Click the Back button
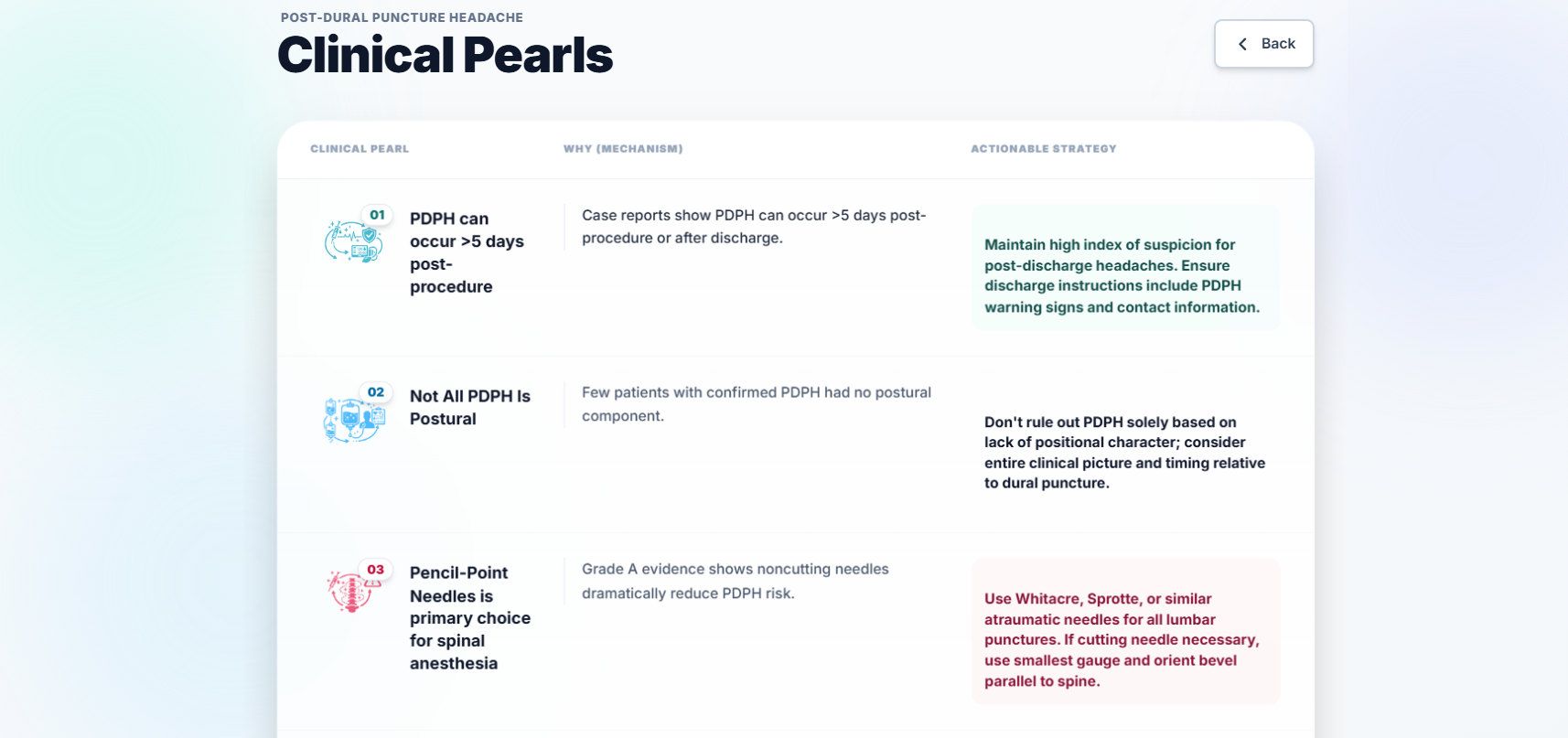 tap(1263, 44)
